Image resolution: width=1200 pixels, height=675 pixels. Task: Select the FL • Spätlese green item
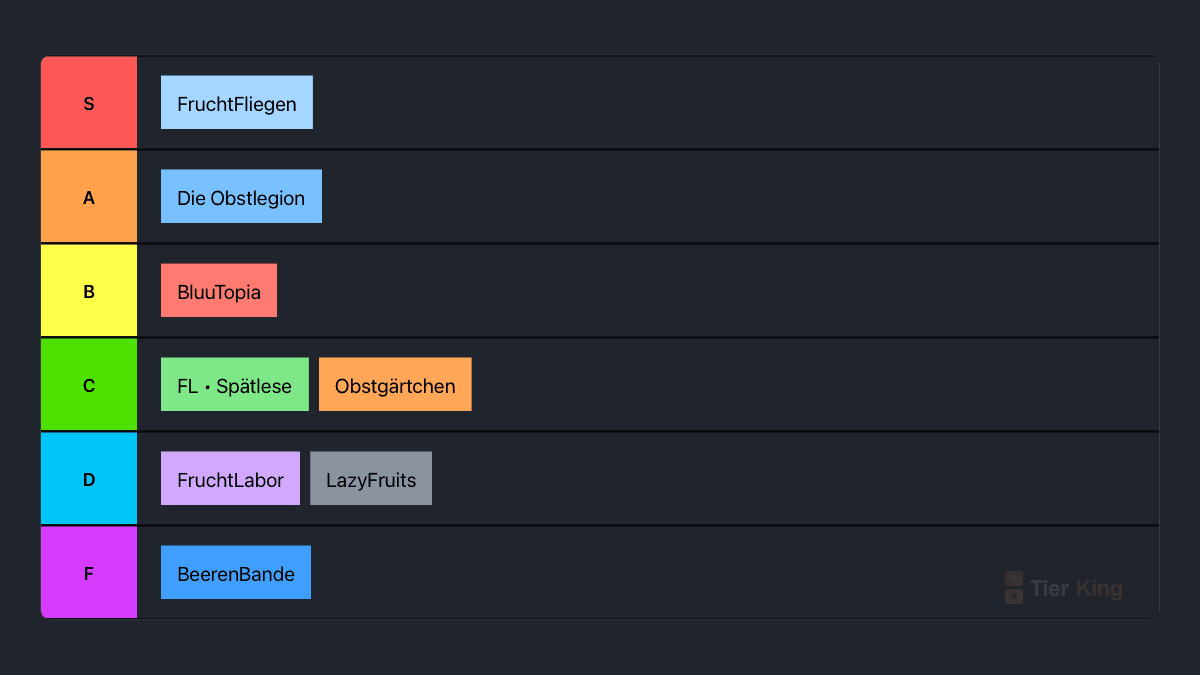tap(235, 384)
